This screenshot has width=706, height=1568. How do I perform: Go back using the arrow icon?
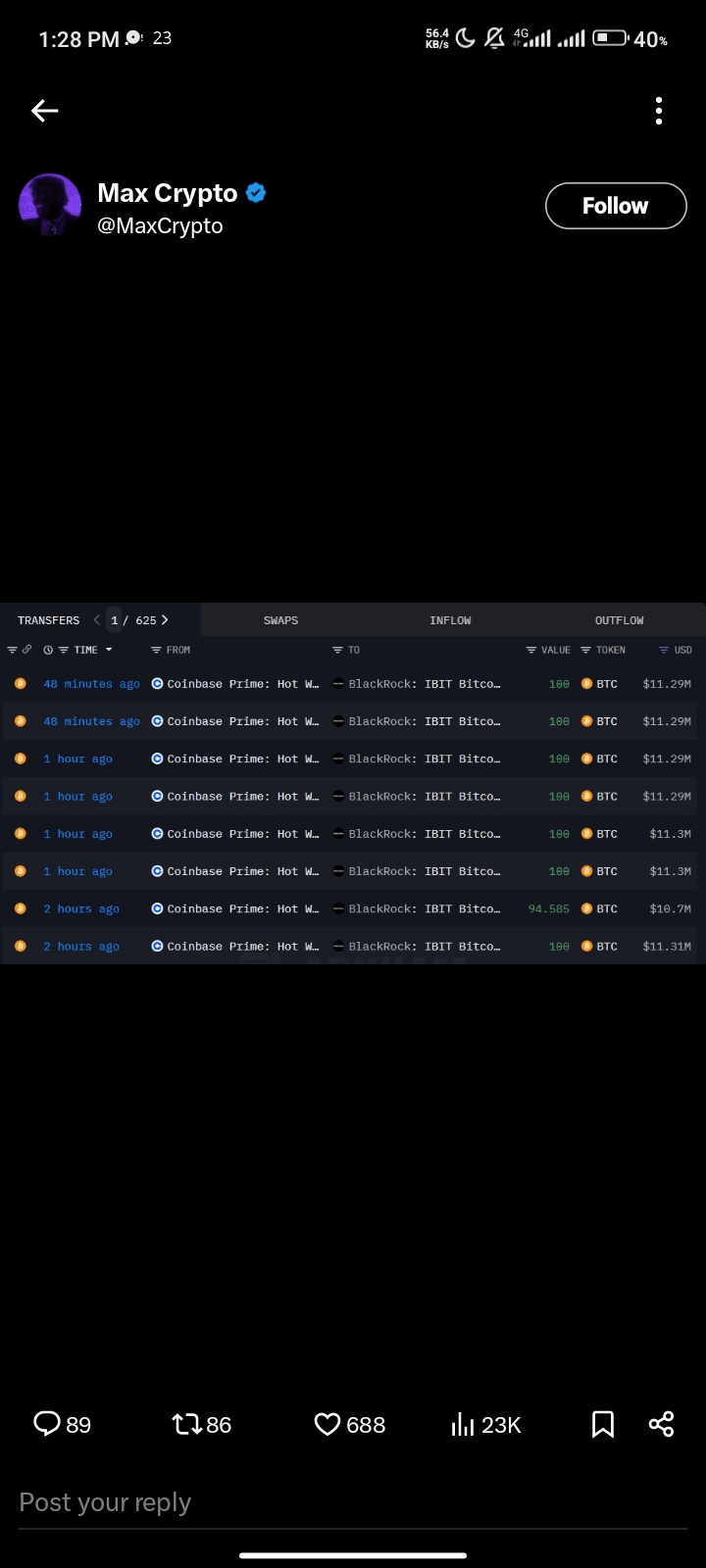pos(45,111)
